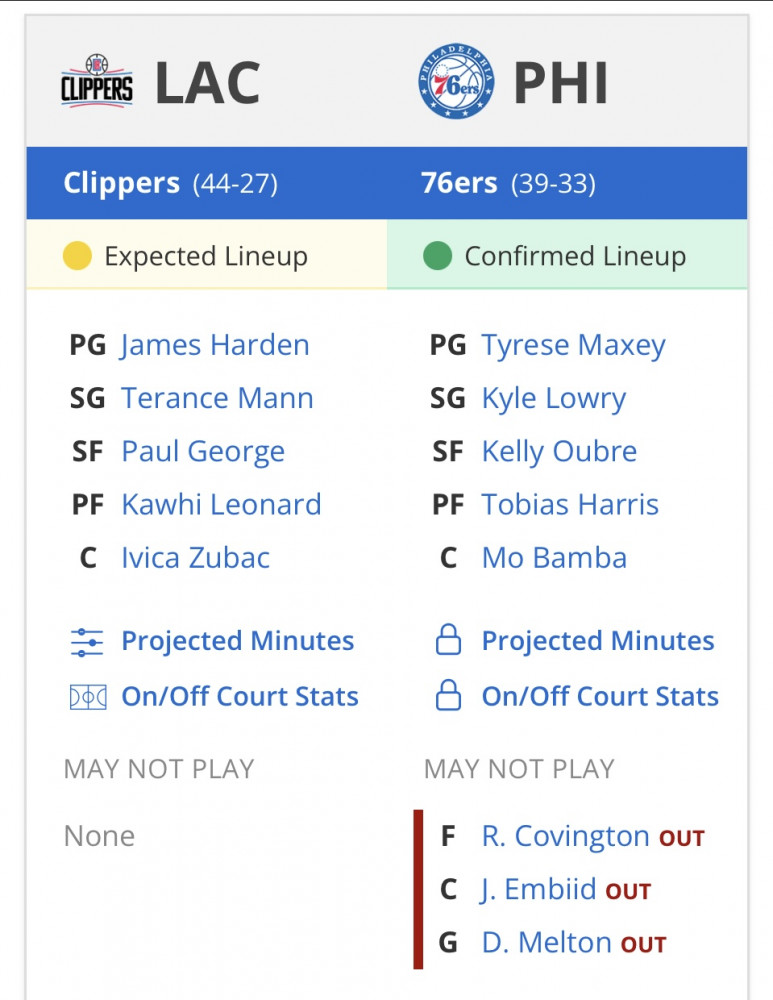The image size is (773, 1000).
Task: View Tyrese Maxey's player profile
Action: pos(573,346)
